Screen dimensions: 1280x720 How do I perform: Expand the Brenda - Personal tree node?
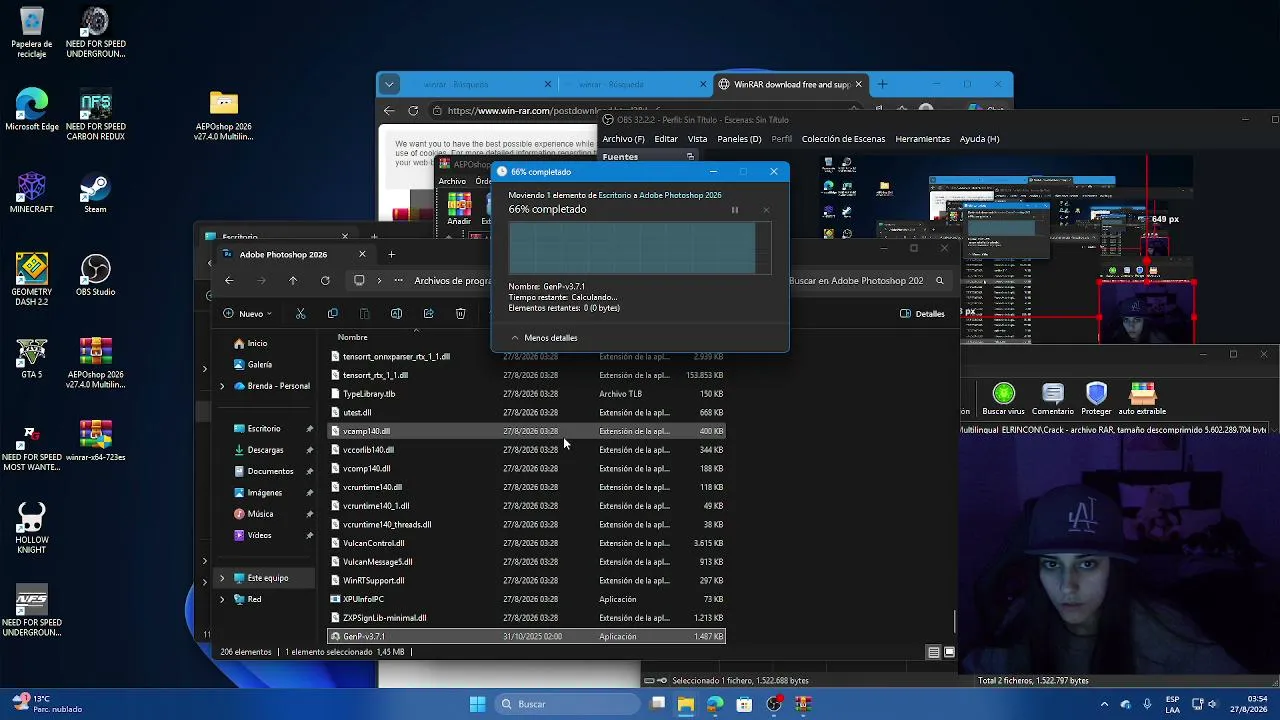[x=222, y=386]
